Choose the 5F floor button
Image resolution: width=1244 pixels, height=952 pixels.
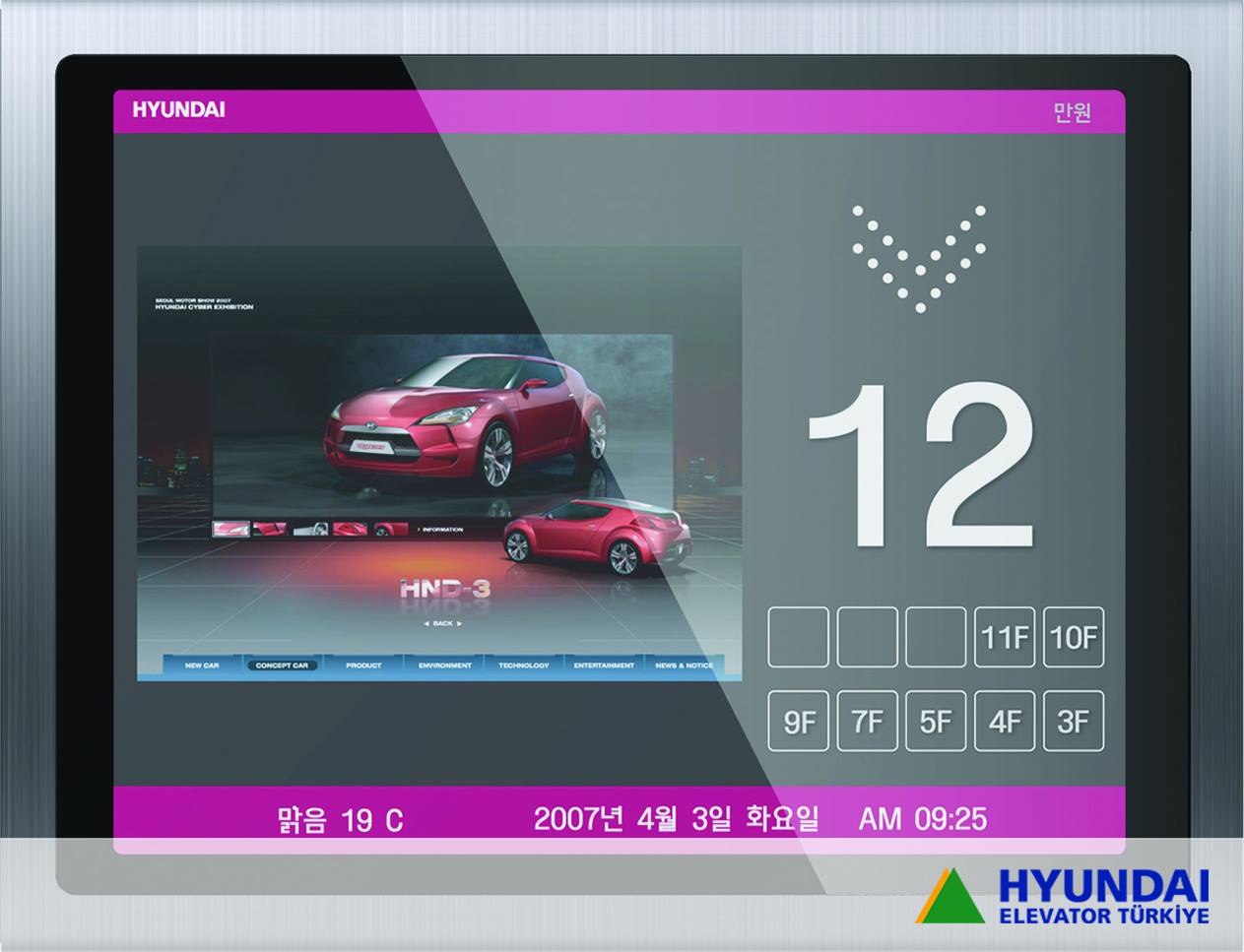(936, 722)
